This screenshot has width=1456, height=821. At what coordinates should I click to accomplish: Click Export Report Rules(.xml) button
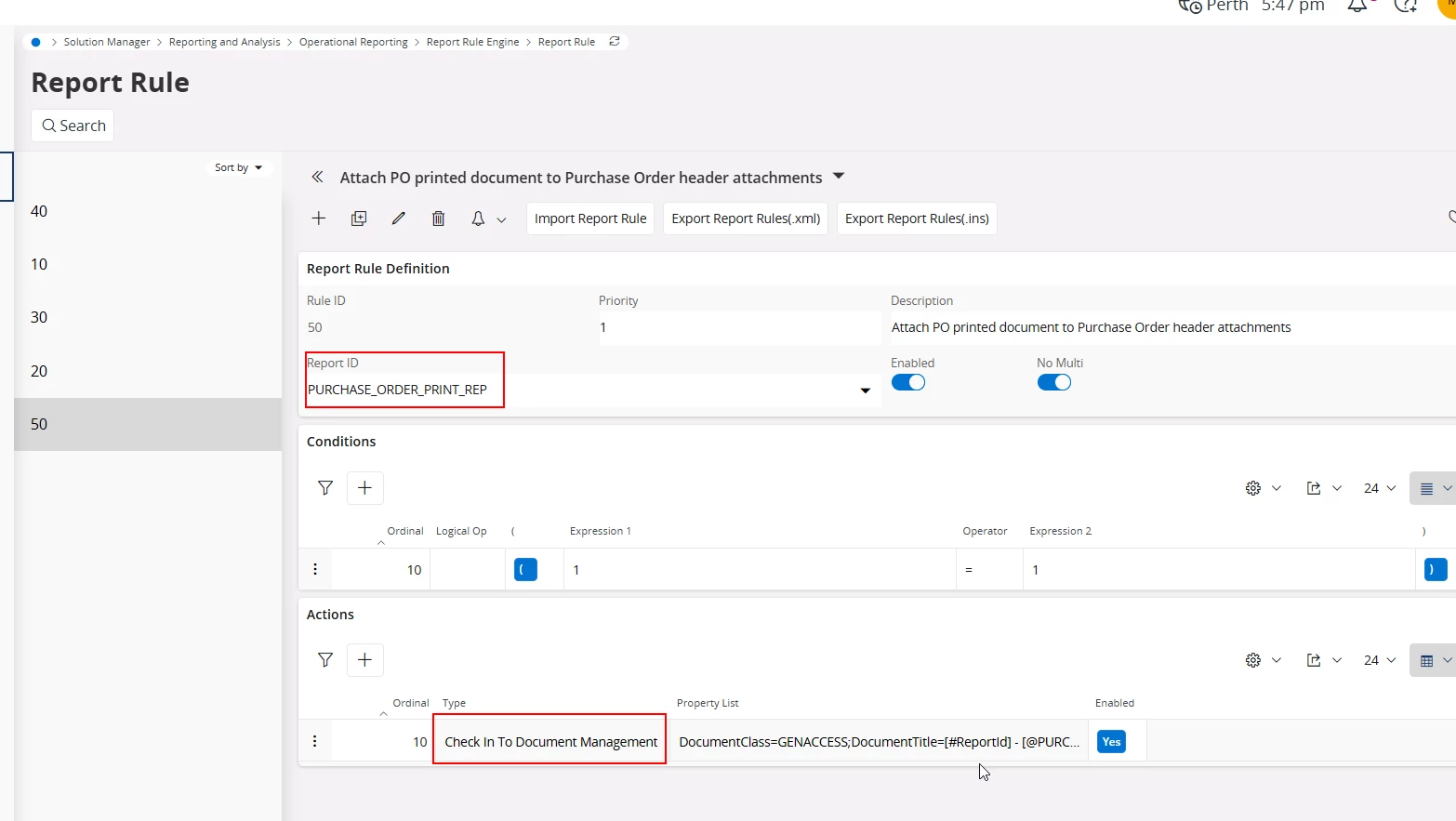click(746, 218)
